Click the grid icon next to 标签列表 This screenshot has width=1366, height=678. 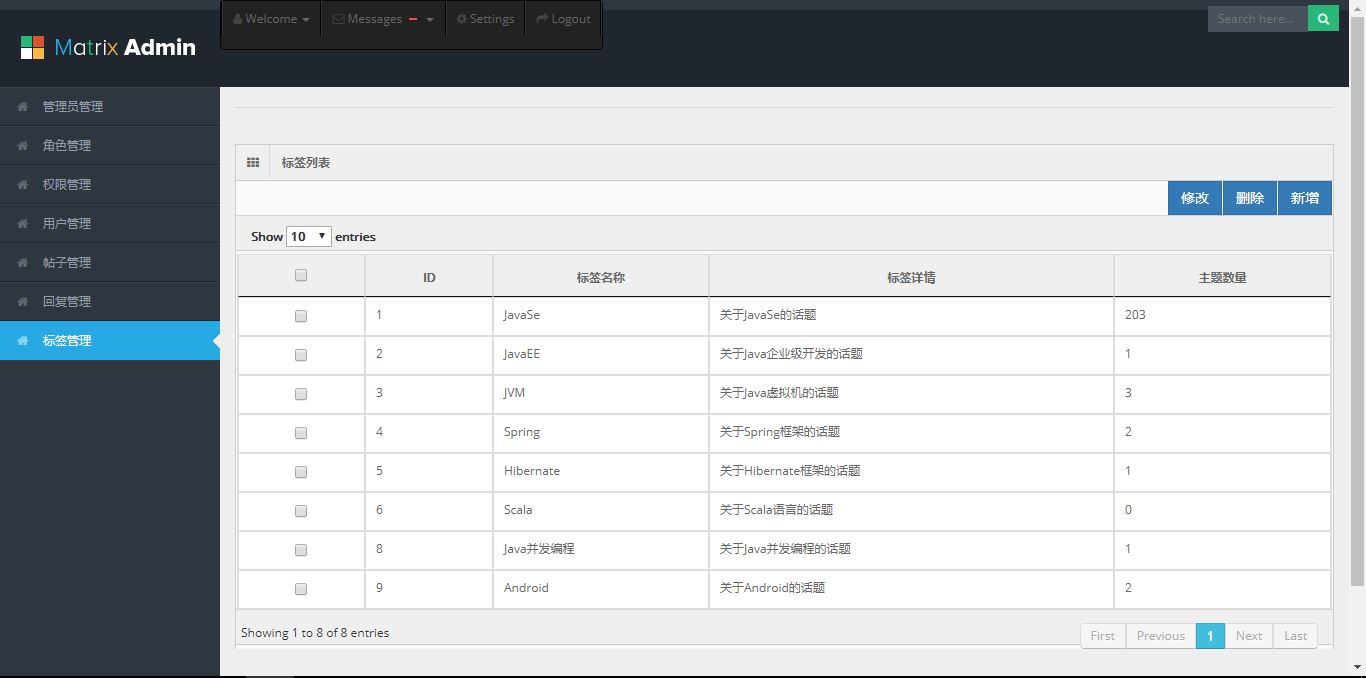pyautogui.click(x=253, y=162)
